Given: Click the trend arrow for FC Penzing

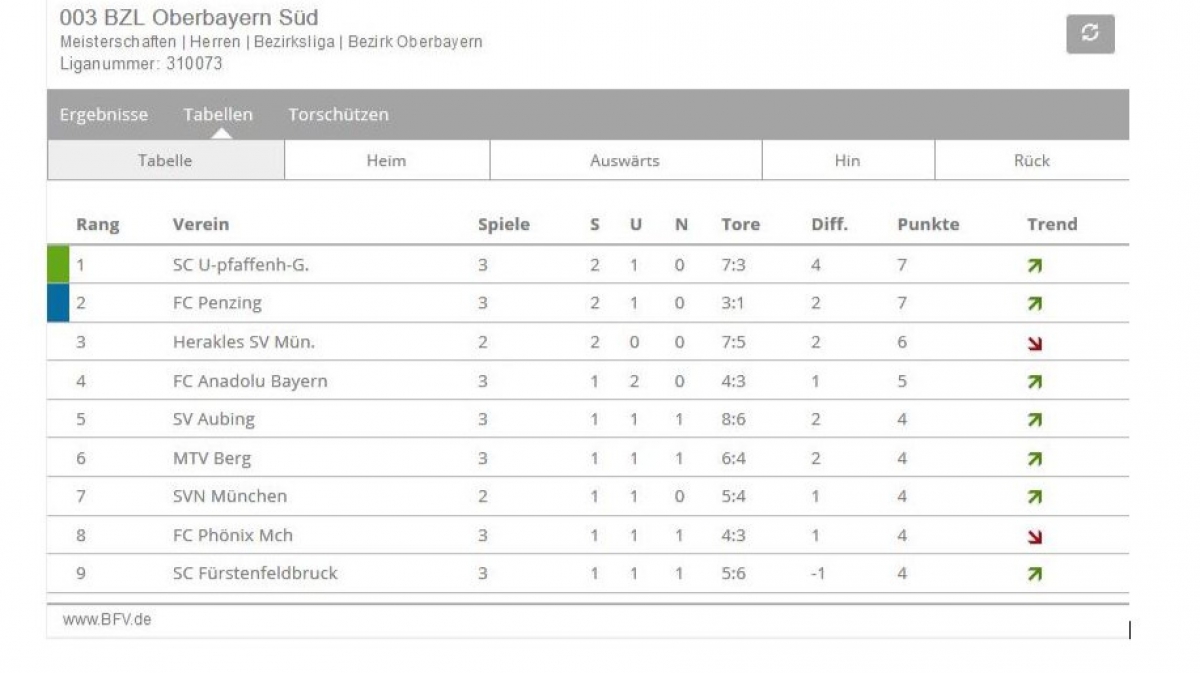Looking at the screenshot, I should tap(1035, 304).
